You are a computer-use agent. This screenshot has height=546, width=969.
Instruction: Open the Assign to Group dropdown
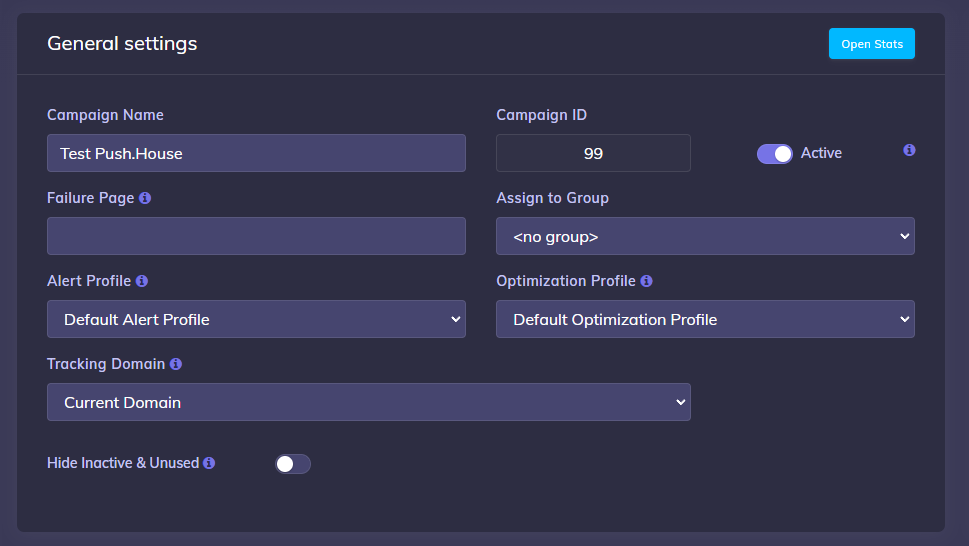click(x=705, y=237)
